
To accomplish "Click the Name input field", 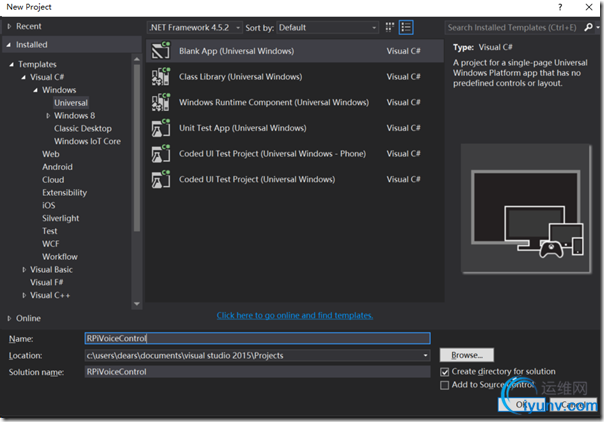I will (x=257, y=338).
